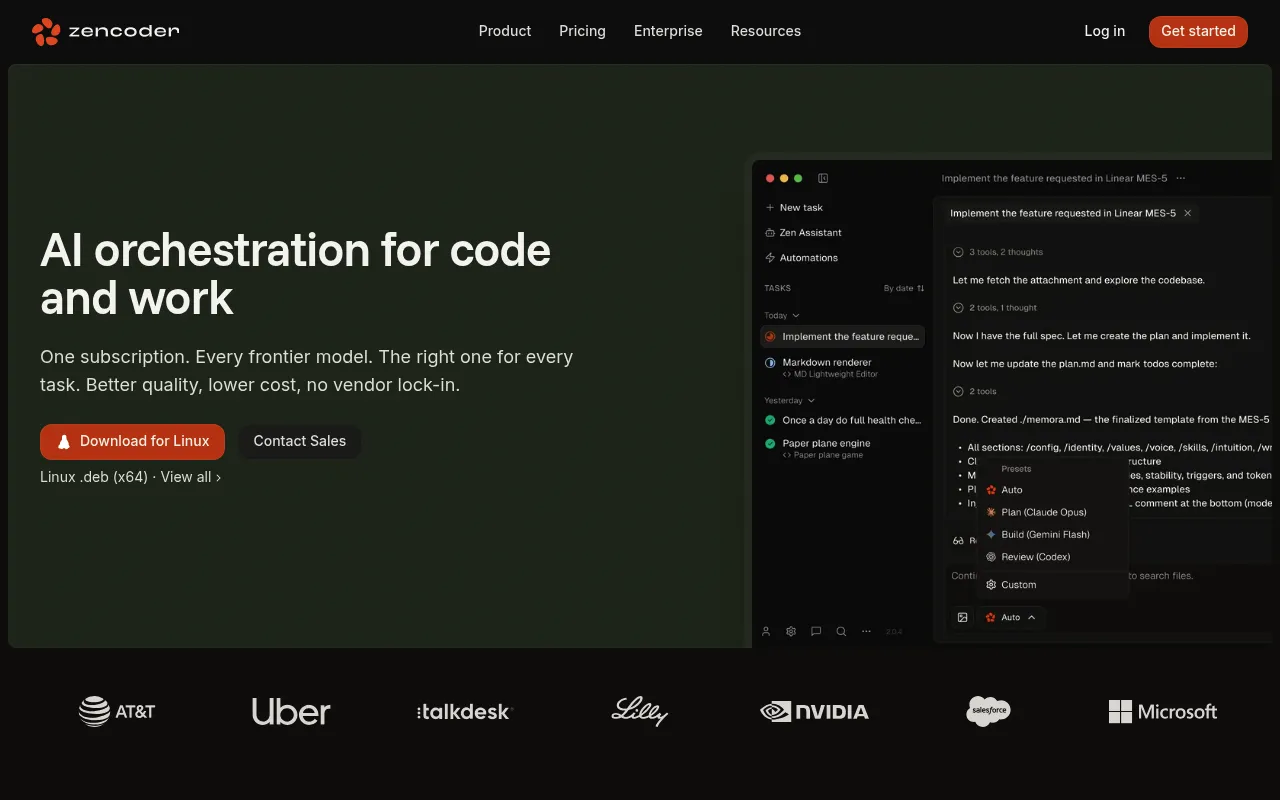This screenshot has height=800, width=1280.
Task: Open Automations in sidebar
Action: pos(801,257)
